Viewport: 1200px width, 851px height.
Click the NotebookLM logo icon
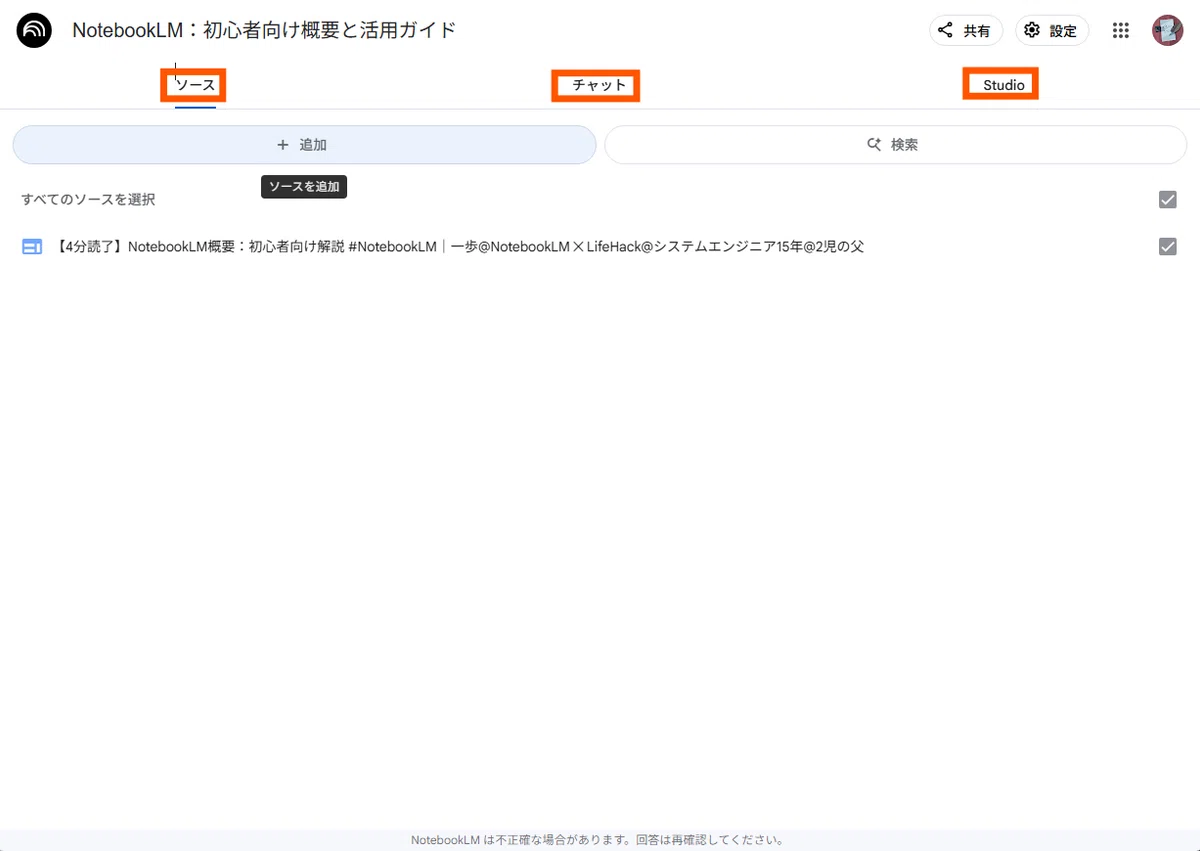coord(34,31)
